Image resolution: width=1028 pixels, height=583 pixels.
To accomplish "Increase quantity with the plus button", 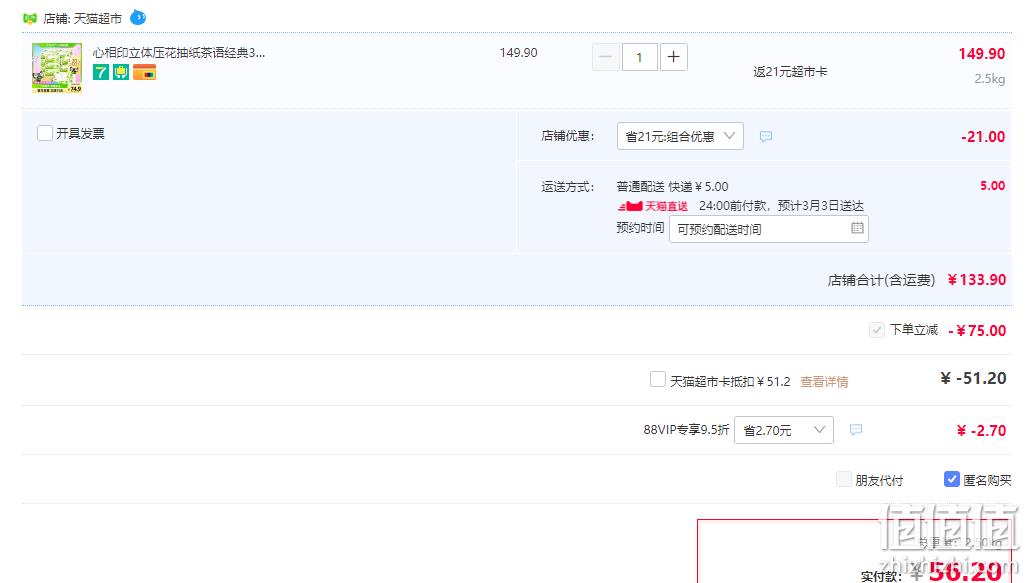I will (673, 57).
